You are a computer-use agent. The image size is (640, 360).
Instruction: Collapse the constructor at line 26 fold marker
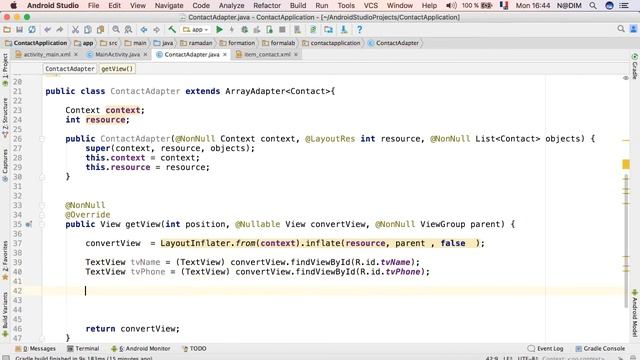(42, 139)
